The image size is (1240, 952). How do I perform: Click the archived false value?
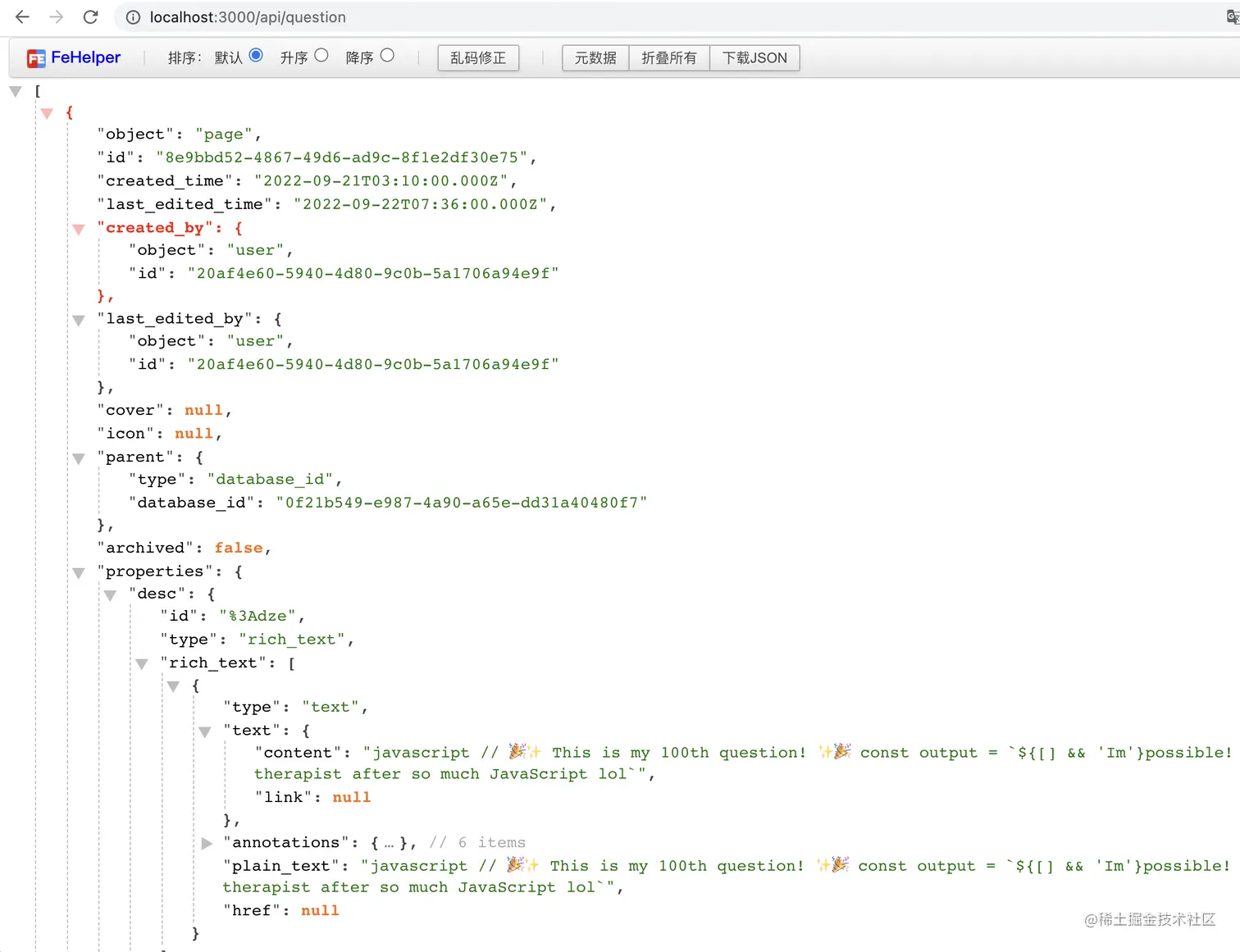239,548
